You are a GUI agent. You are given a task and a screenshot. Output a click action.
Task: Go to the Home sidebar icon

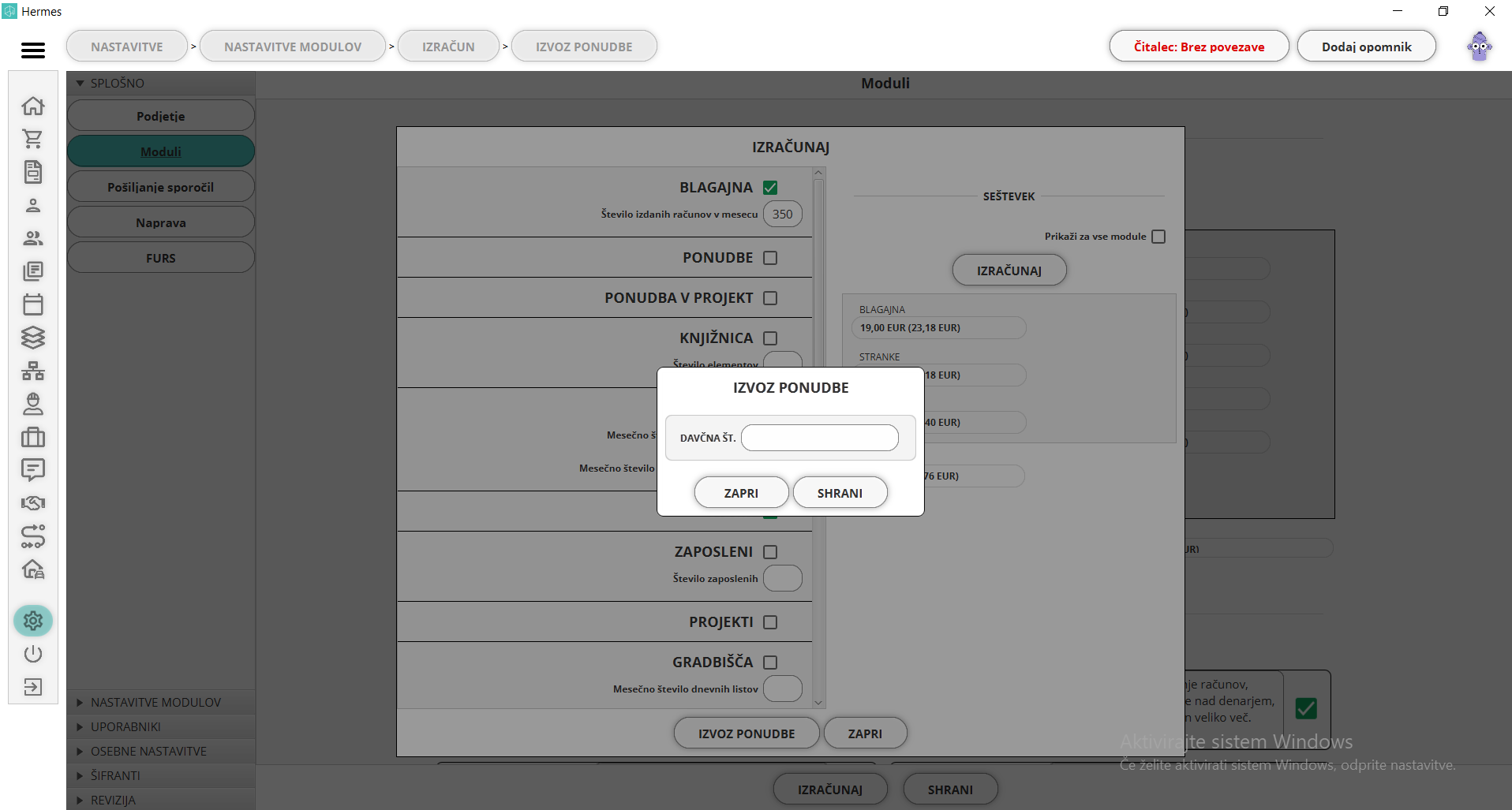[x=33, y=106]
